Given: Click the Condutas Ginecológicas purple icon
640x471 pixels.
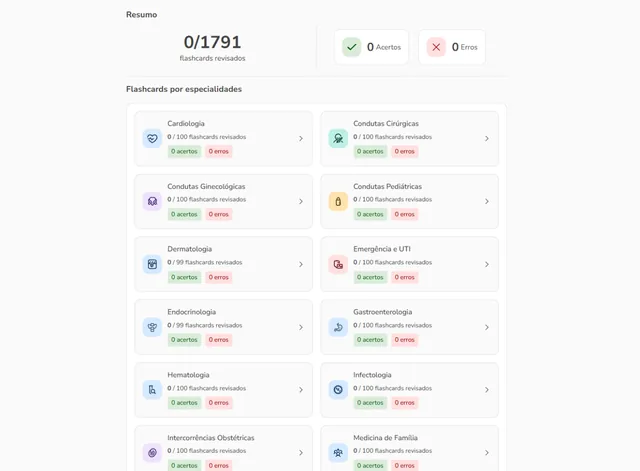Looking at the screenshot, I should pyautogui.click(x=152, y=201).
